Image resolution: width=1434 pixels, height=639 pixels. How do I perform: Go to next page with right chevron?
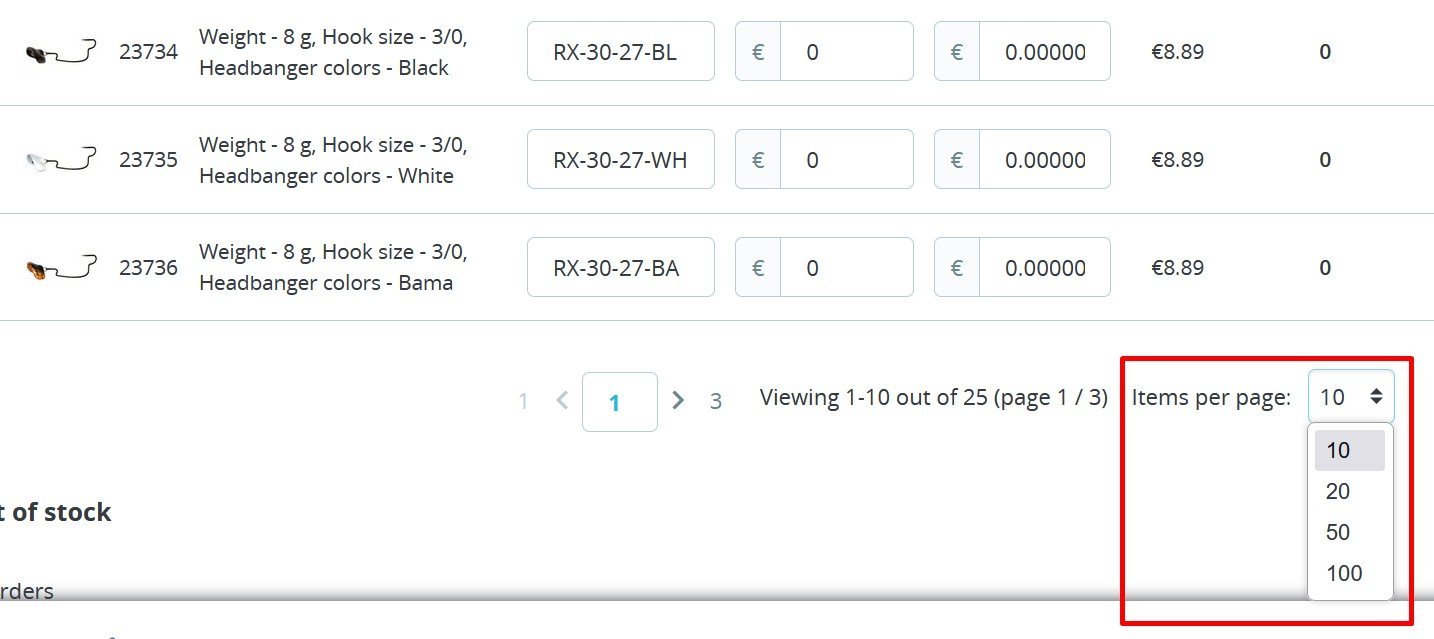pos(678,401)
